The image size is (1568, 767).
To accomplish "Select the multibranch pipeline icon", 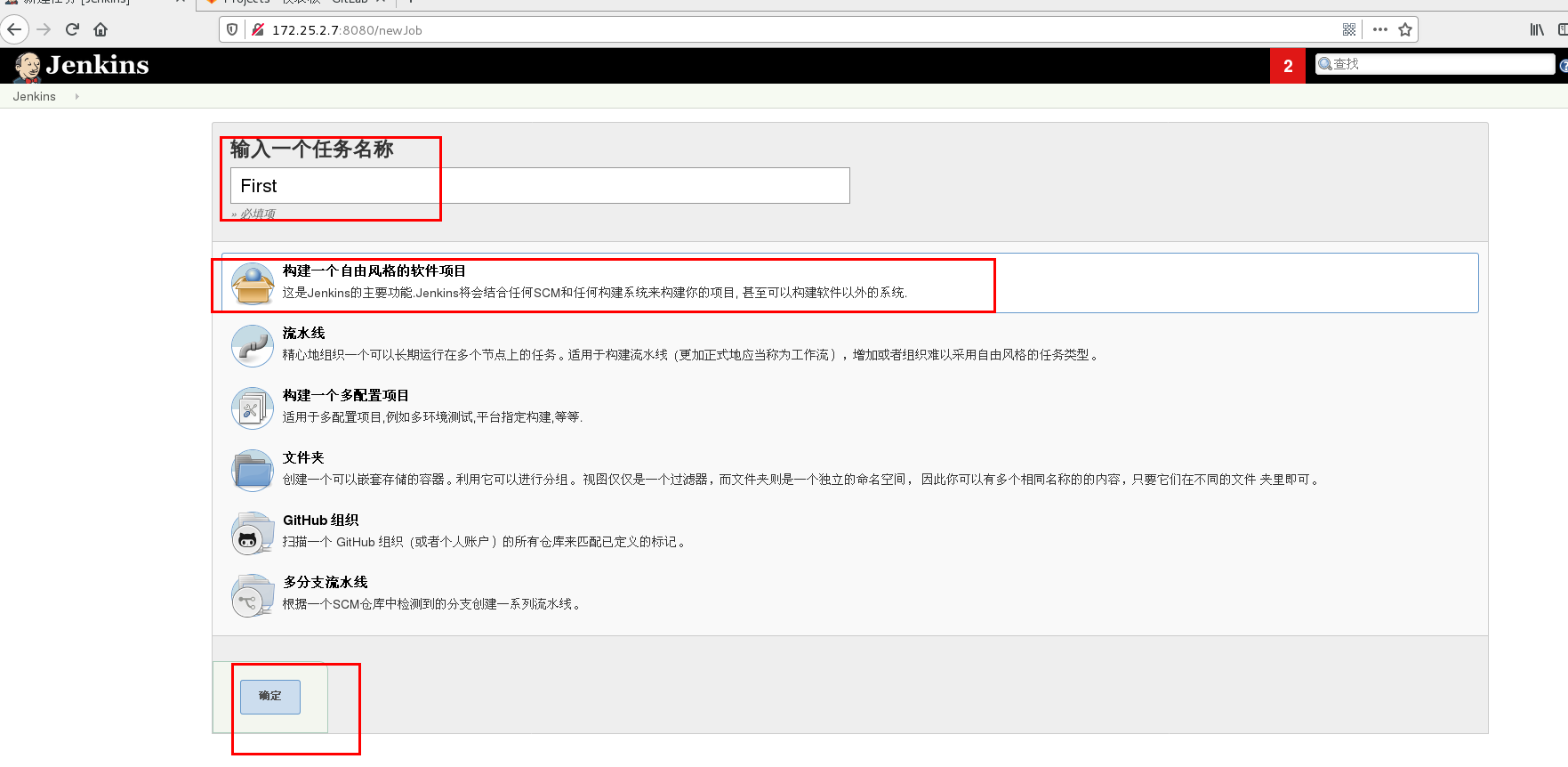I will [253, 594].
